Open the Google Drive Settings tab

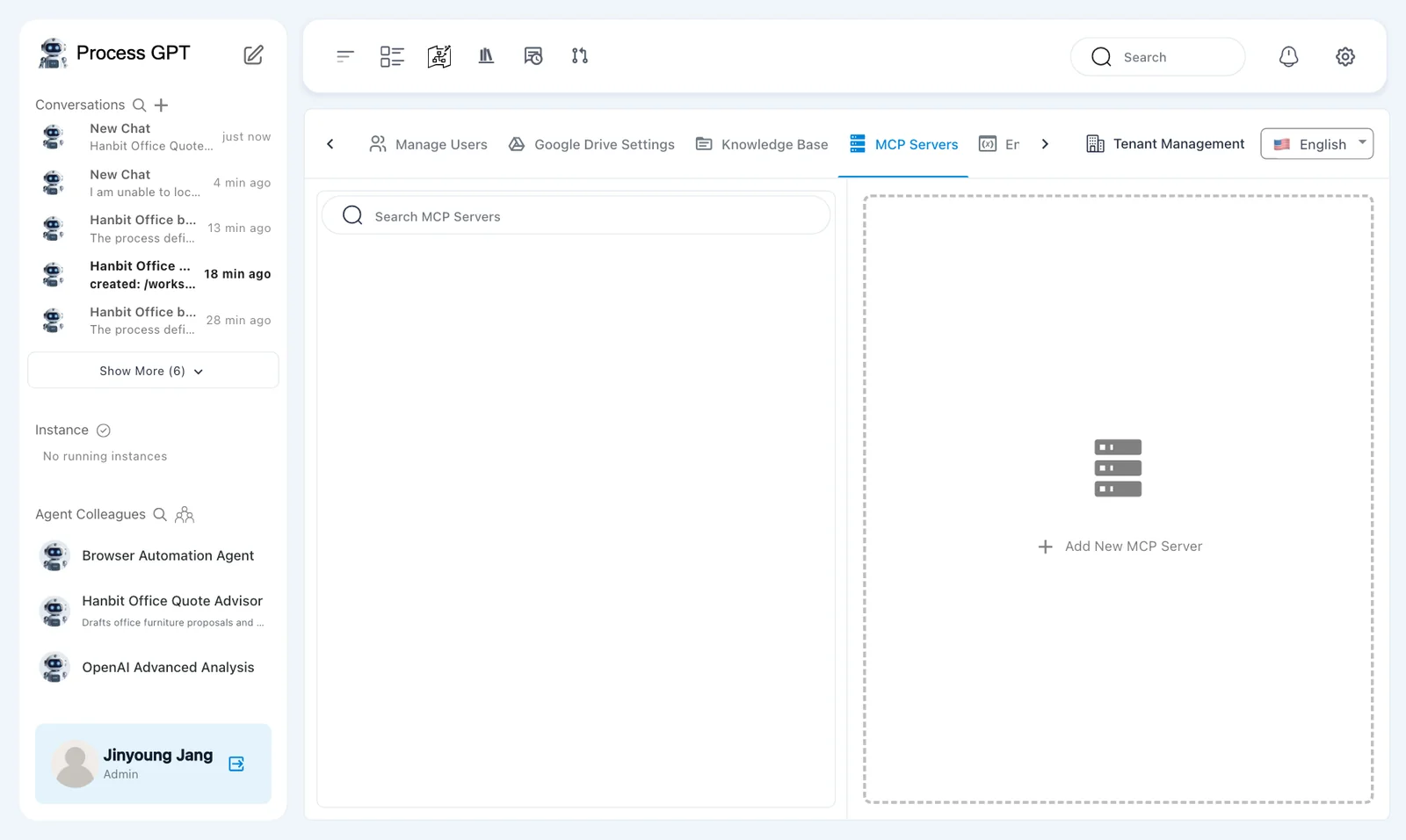591,144
